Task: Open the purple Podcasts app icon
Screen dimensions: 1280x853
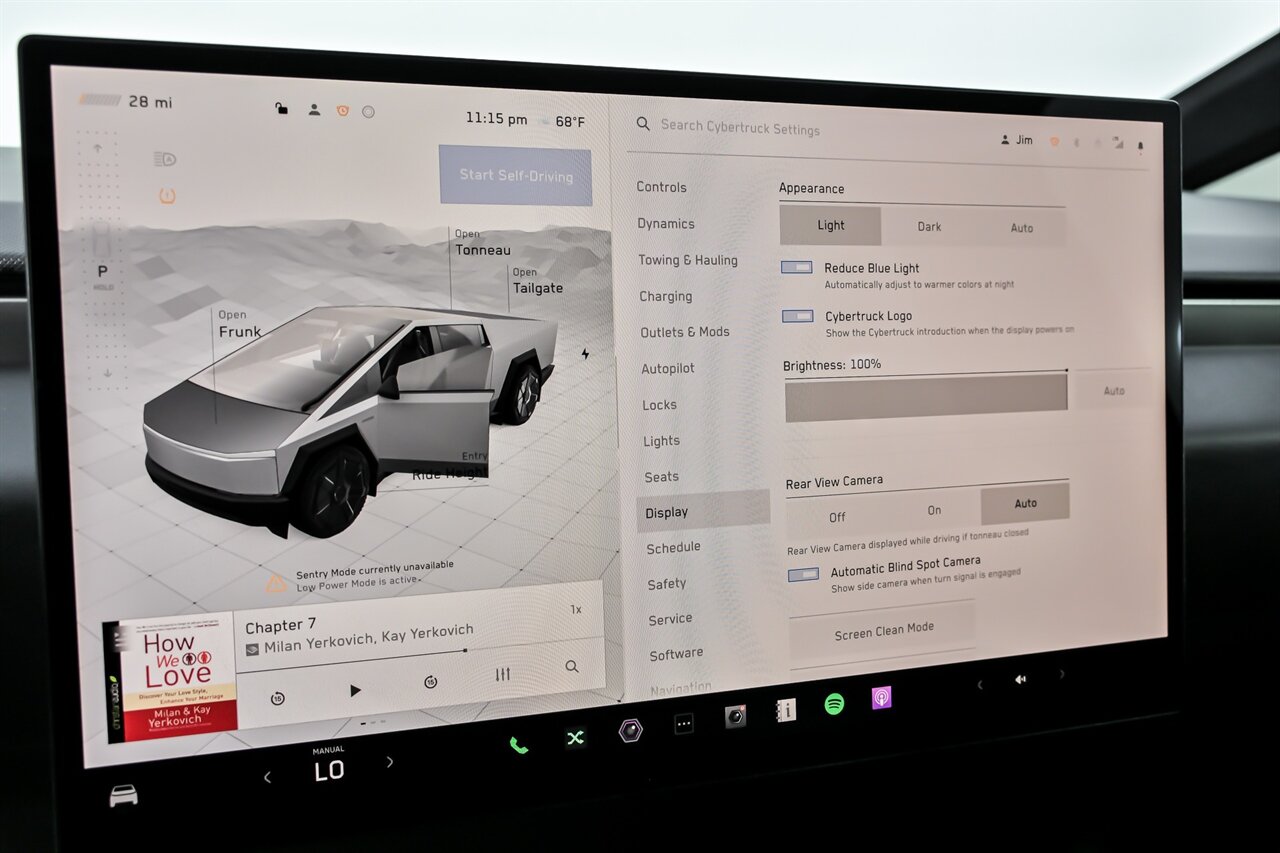Action: tap(881, 698)
